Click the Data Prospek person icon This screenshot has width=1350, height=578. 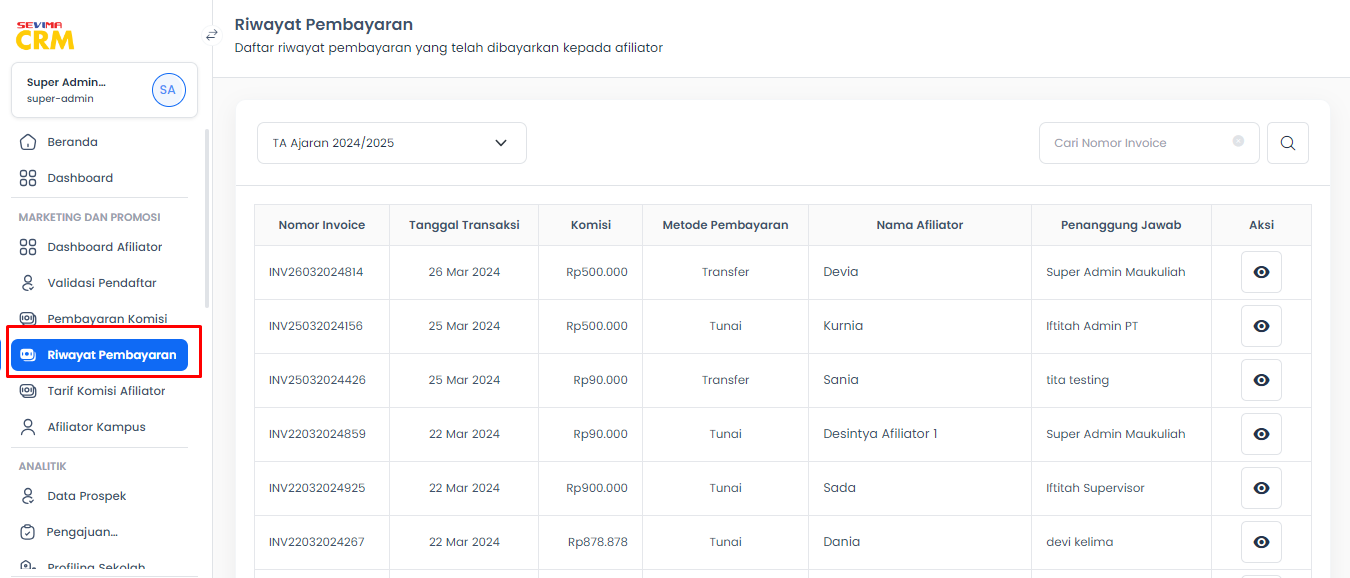click(x=28, y=496)
